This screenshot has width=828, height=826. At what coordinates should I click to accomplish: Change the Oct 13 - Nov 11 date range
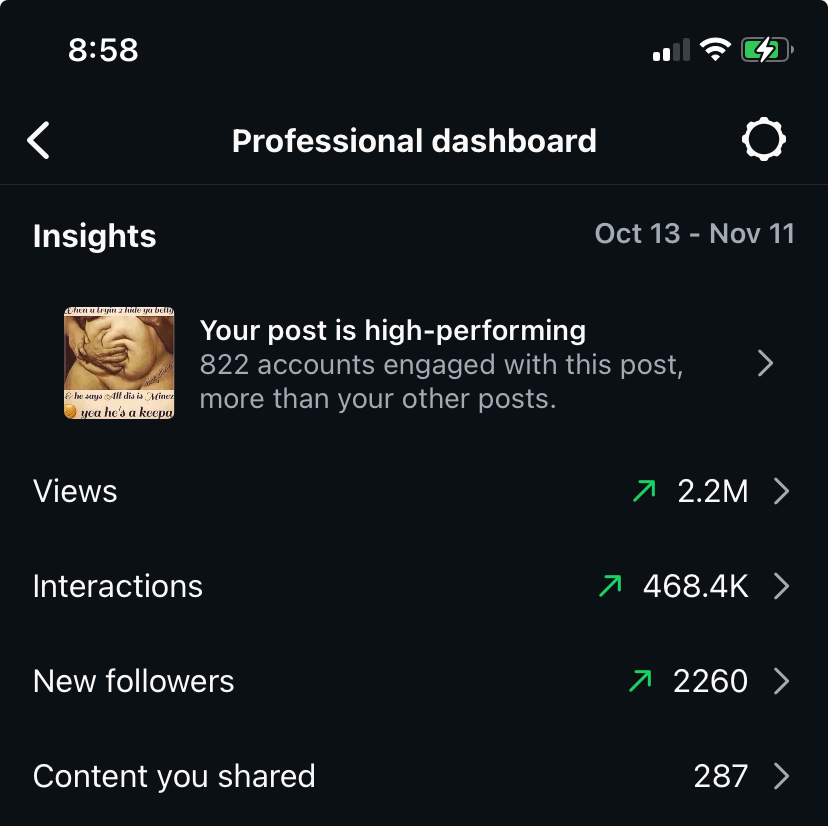694,233
